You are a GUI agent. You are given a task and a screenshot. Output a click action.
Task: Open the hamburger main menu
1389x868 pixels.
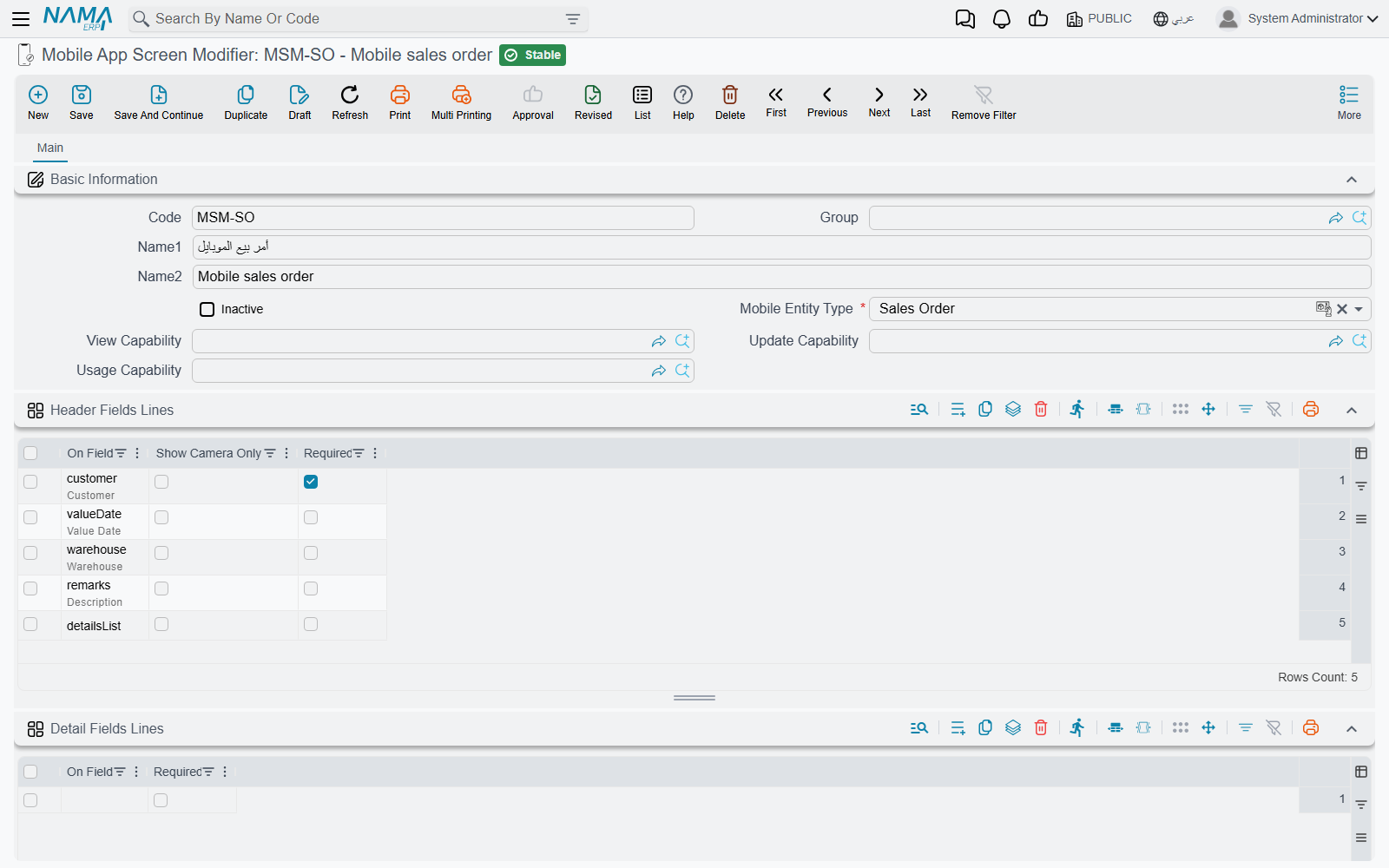(x=21, y=18)
